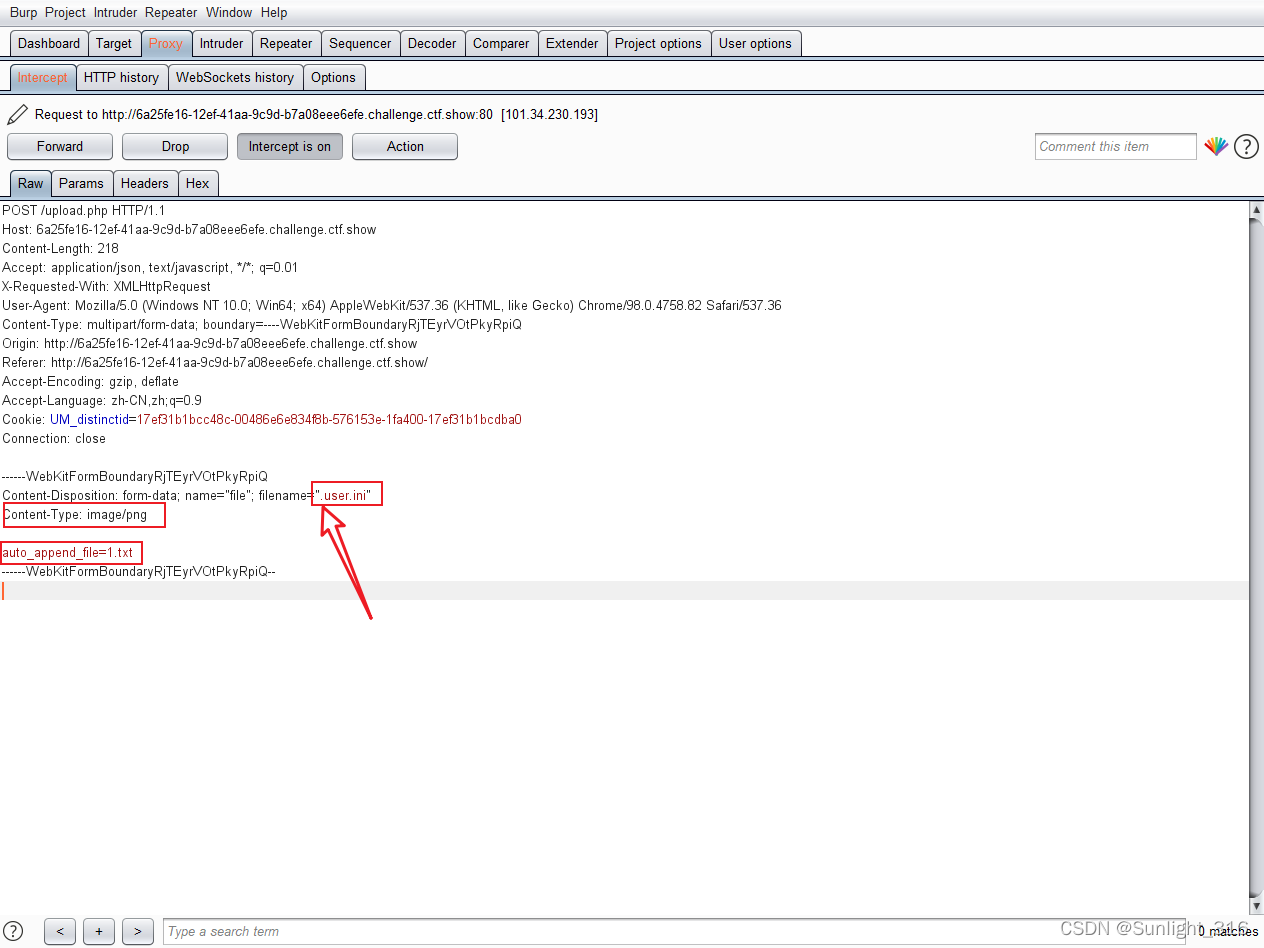This screenshot has height=948, width=1264.
Task: Go to the Intruder tab
Action: (x=221, y=43)
